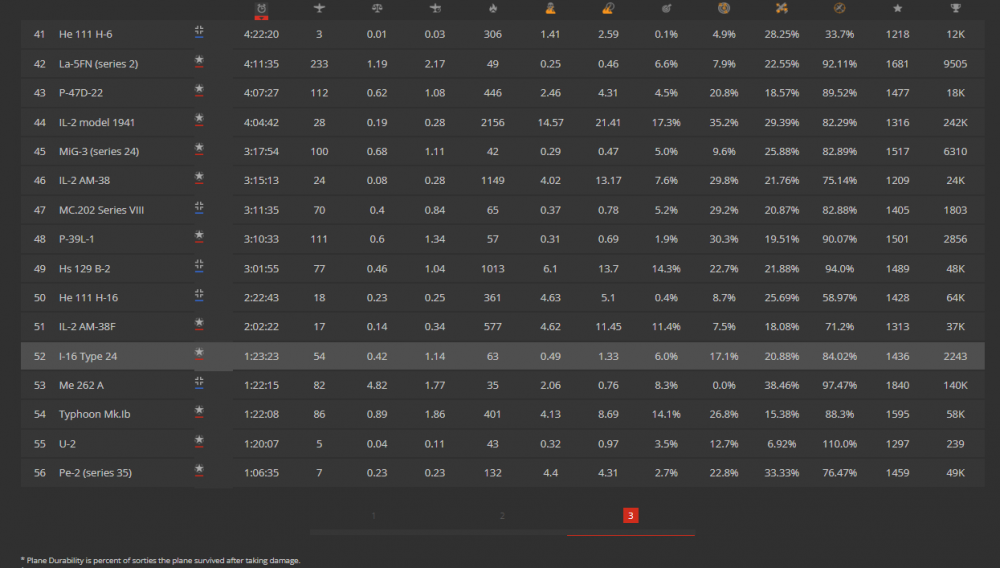Sort by orange circled-plane durability icon

pos(839,8)
